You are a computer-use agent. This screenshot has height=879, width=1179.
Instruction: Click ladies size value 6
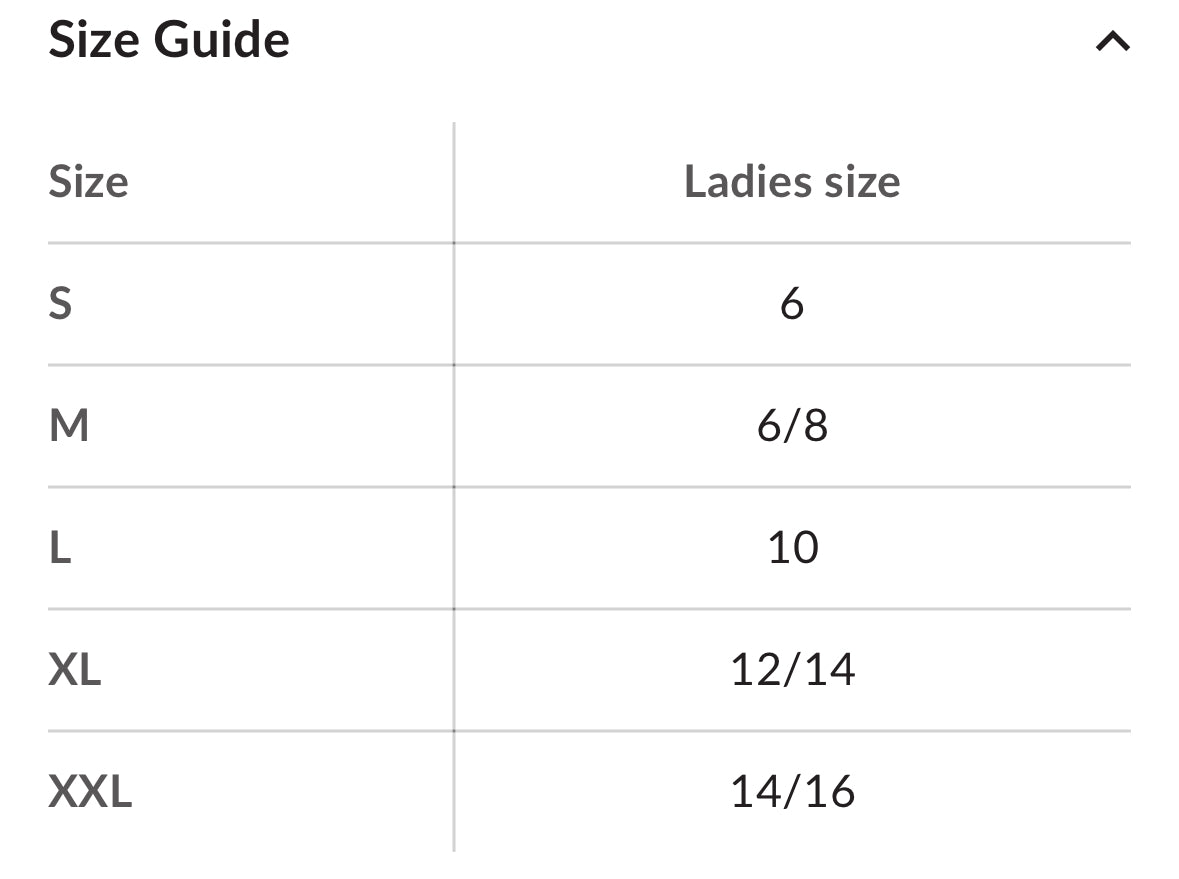pyautogui.click(x=792, y=304)
